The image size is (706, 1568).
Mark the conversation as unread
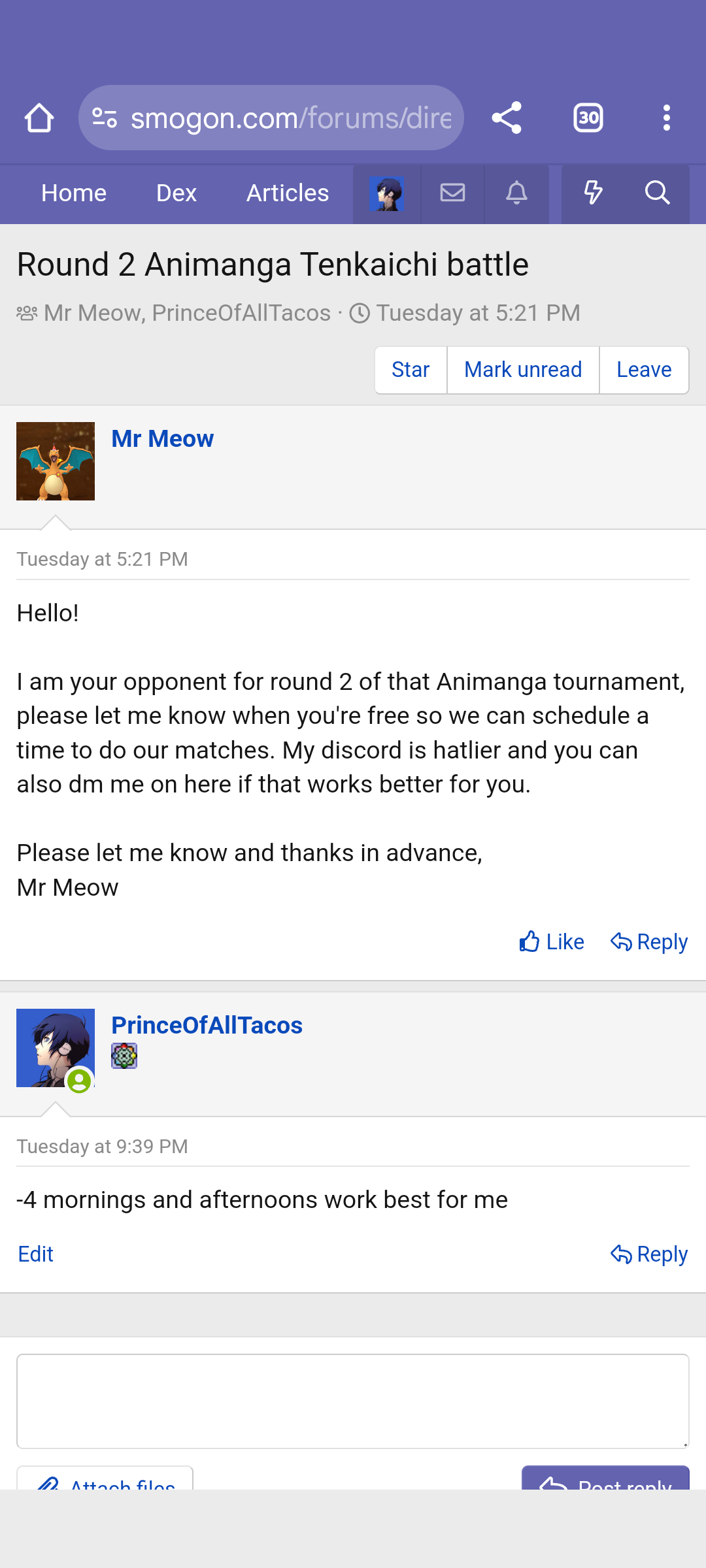coord(523,370)
